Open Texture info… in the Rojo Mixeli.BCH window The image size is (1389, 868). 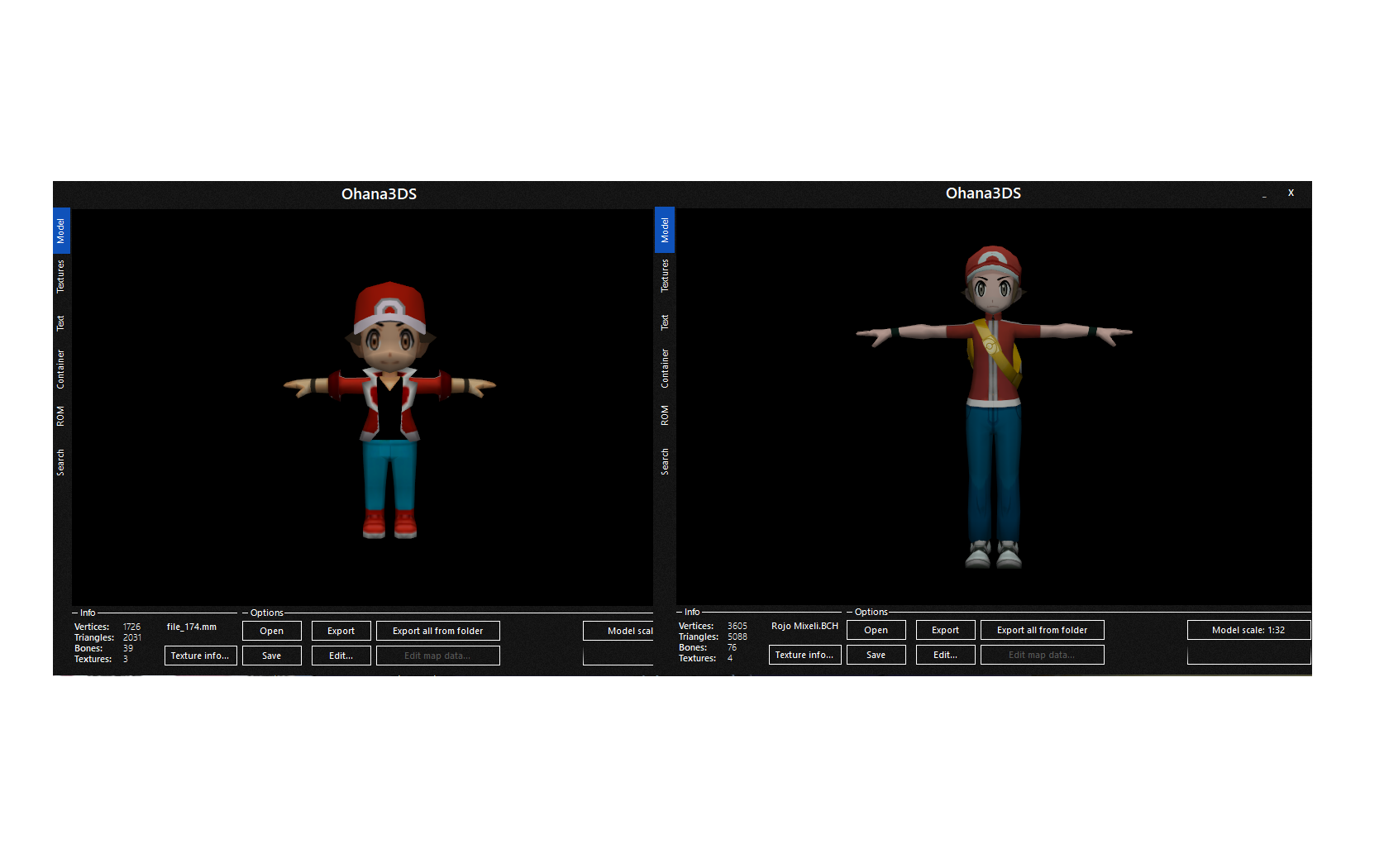tap(805, 655)
